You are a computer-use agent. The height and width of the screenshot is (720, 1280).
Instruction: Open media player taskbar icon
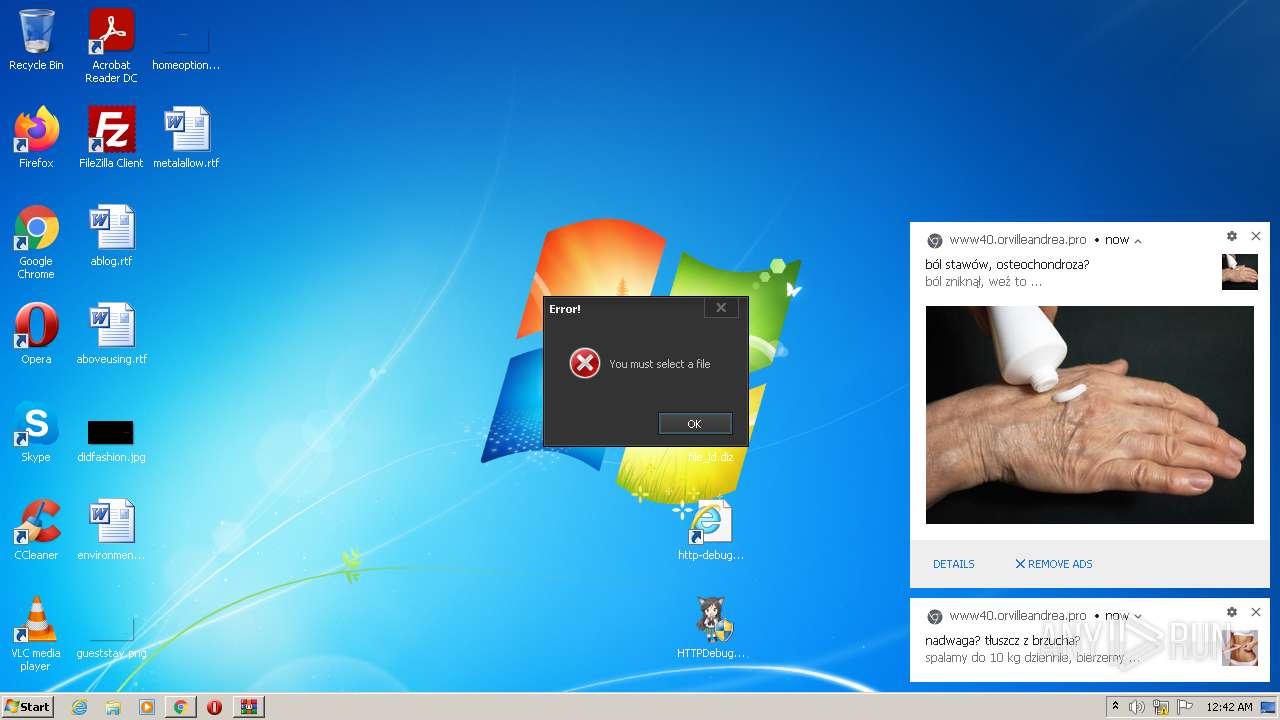click(x=147, y=707)
